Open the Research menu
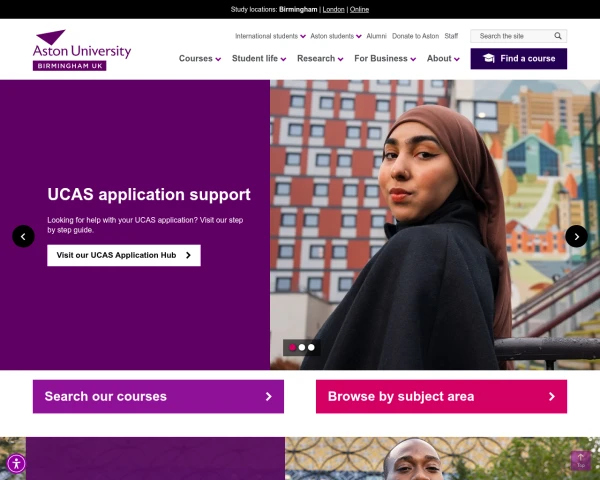Viewport: 600px width, 480px height. tap(320, 59)
